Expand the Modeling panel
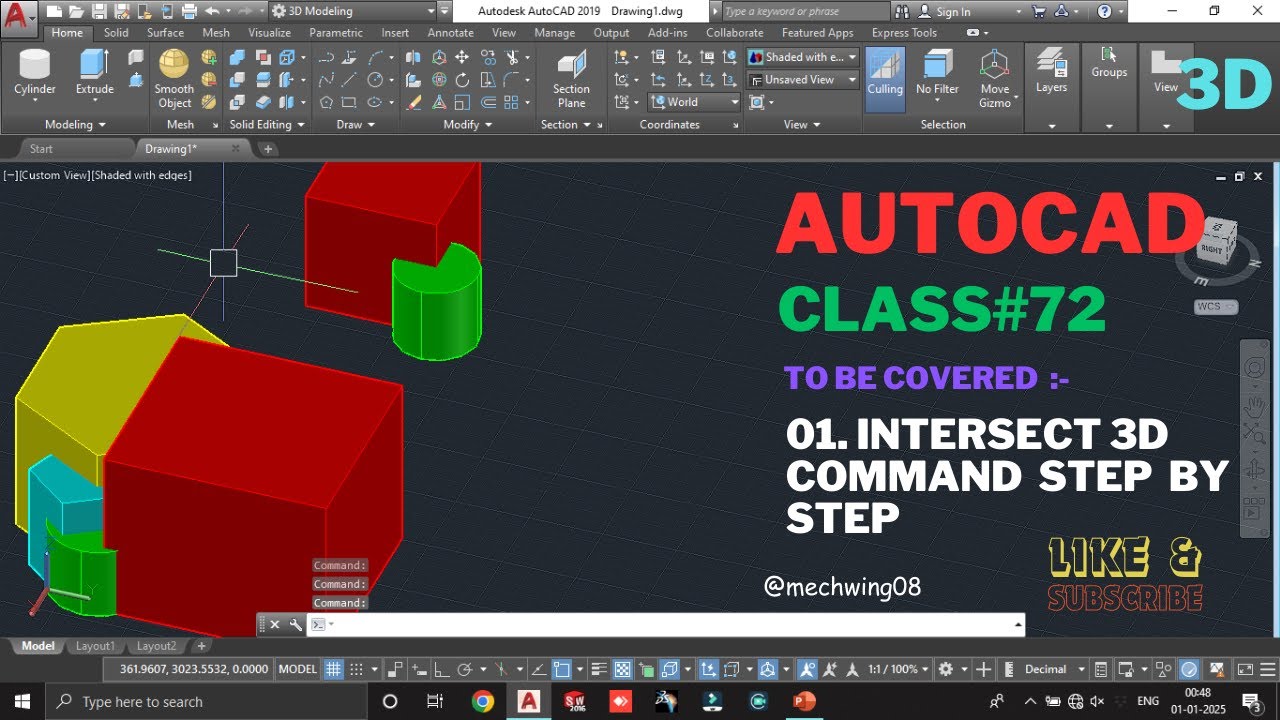The width and height of the screenshot is (1280, 720). click(x=74, y=124)
